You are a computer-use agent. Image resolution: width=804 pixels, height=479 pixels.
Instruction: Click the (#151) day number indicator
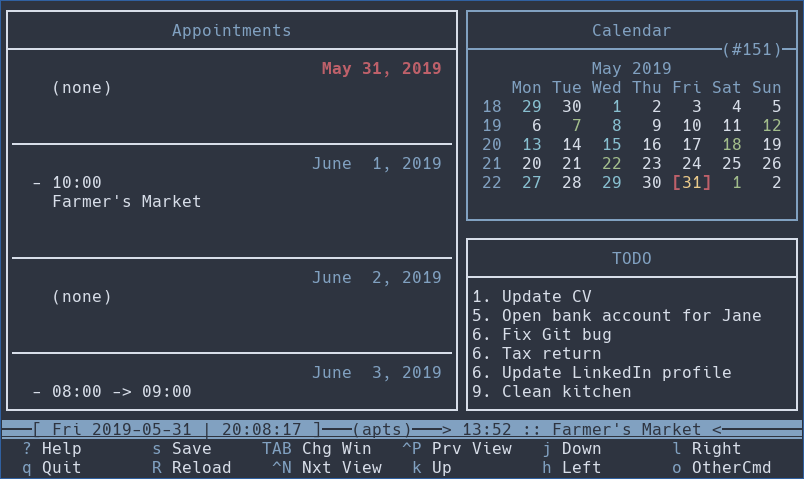[x=751, y=50]
